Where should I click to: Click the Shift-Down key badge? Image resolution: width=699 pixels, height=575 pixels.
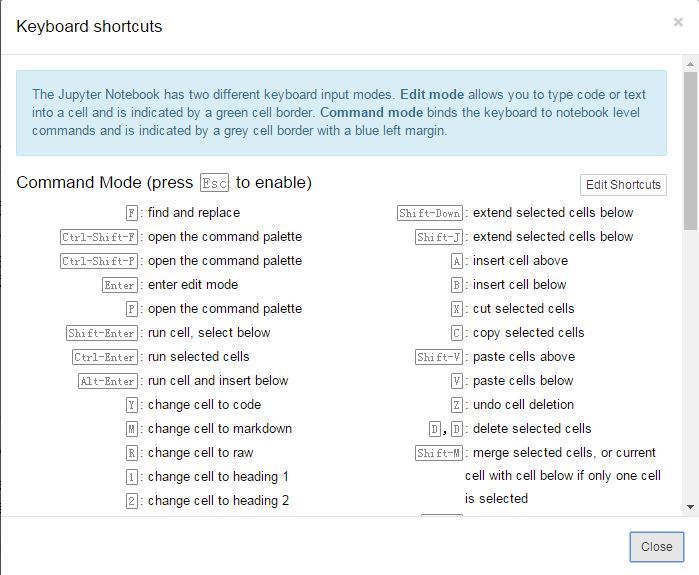(x=430, y=213)
